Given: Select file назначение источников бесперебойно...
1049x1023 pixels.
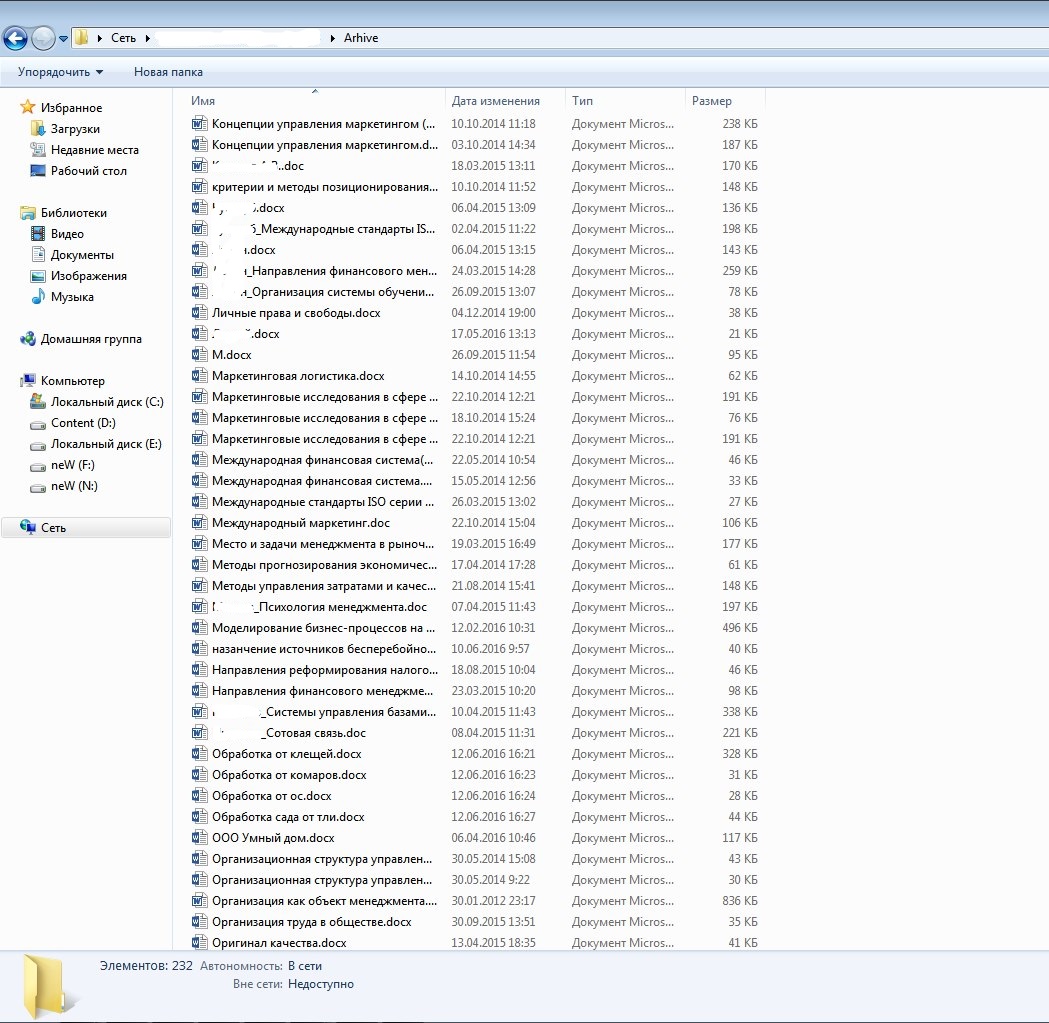Looking at the screenshot, I should 324,649.
